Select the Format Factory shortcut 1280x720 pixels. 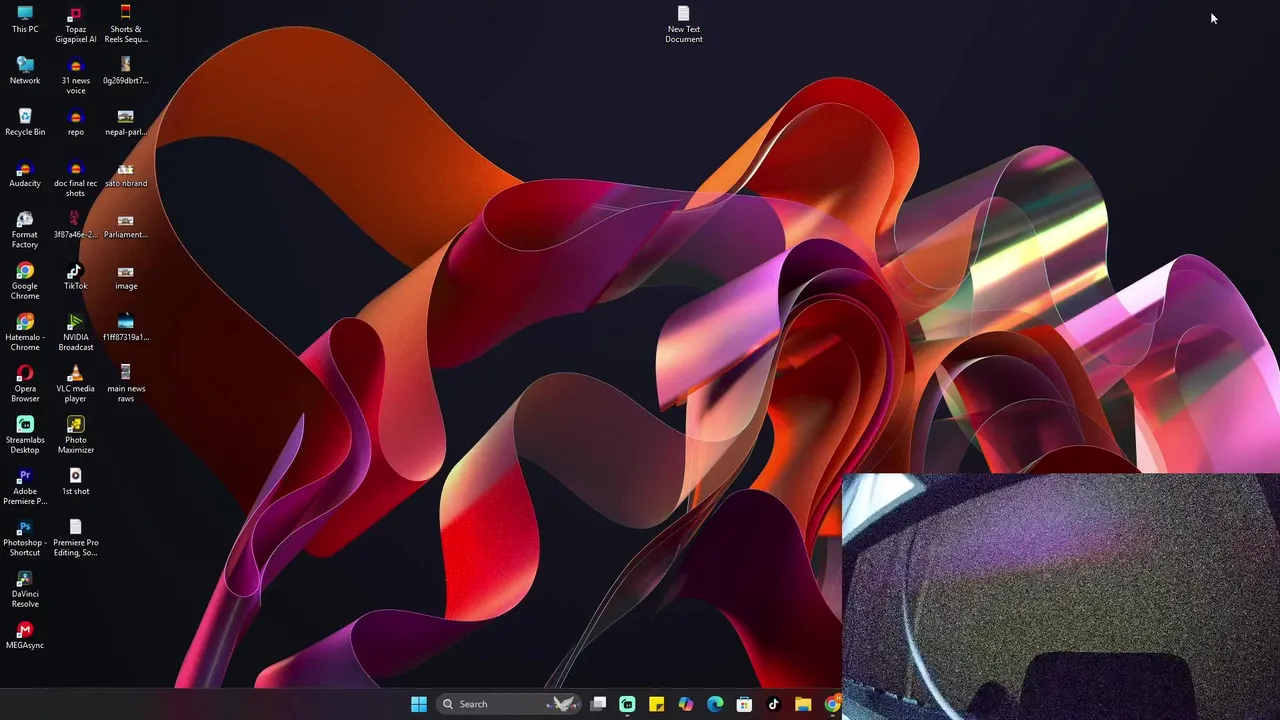(x=25, y=230)
